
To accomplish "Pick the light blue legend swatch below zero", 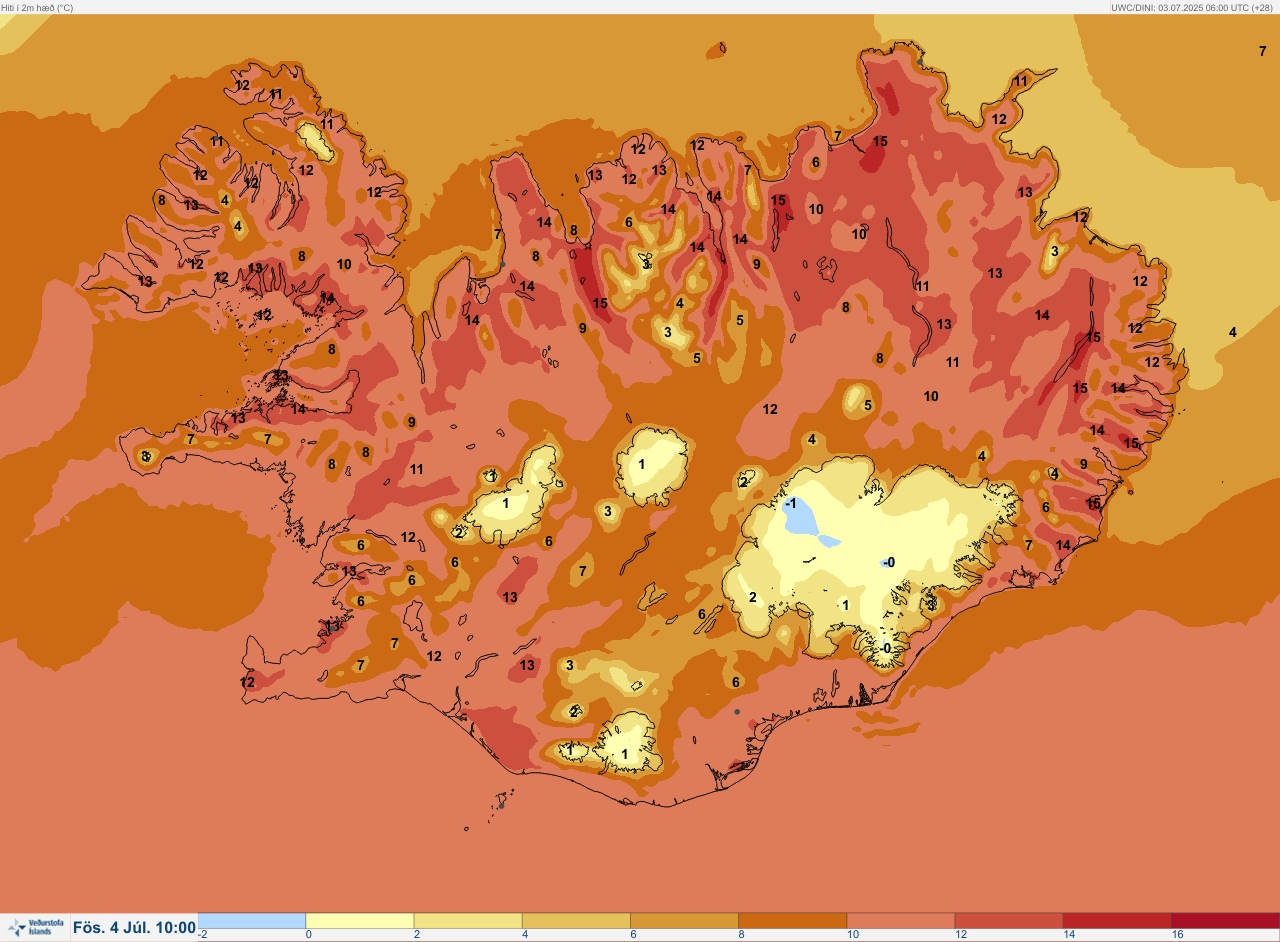I will [252, 921].
